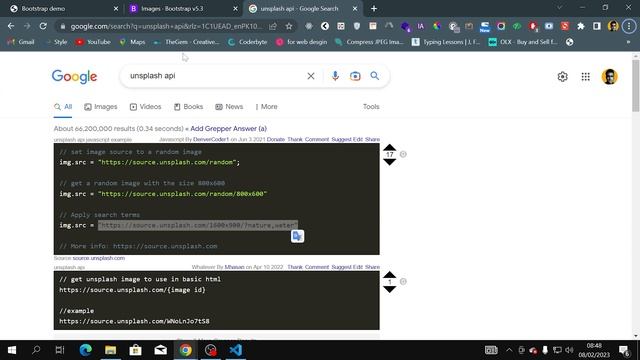Select the Videos search filter

[146, 107]
